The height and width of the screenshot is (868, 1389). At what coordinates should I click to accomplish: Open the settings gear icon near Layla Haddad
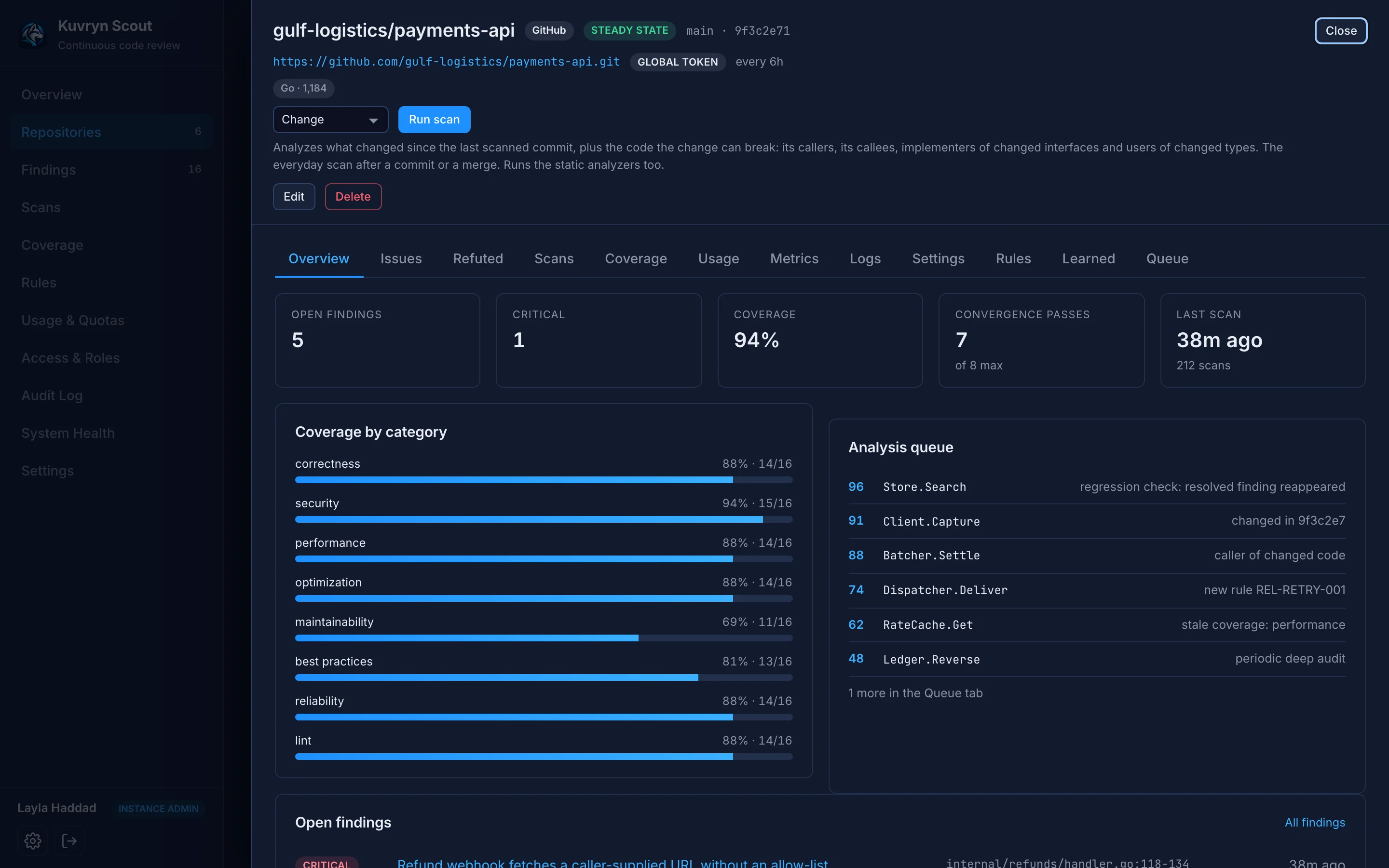[x=33, y=841]
